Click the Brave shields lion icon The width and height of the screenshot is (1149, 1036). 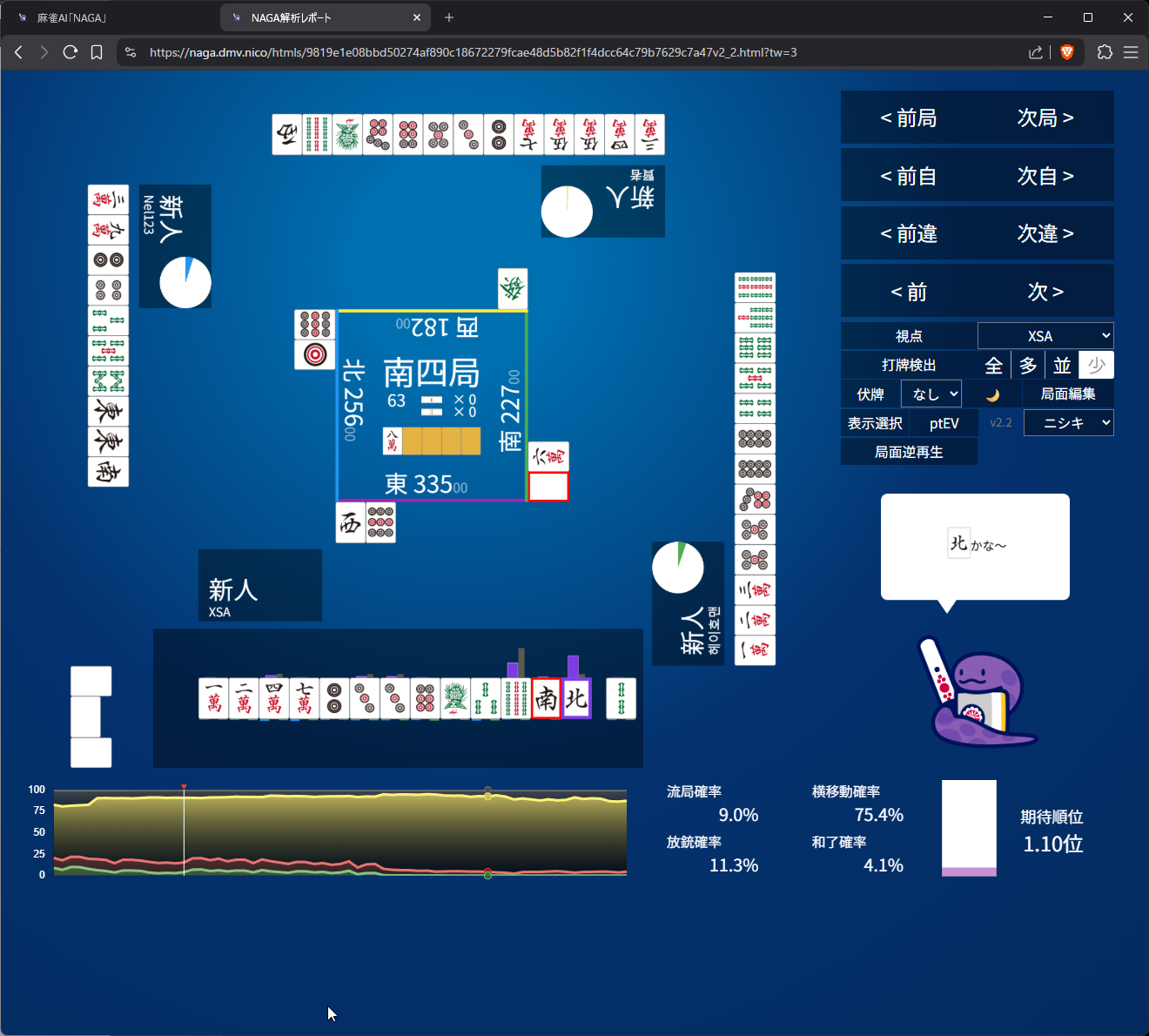tap(1067, 52)
